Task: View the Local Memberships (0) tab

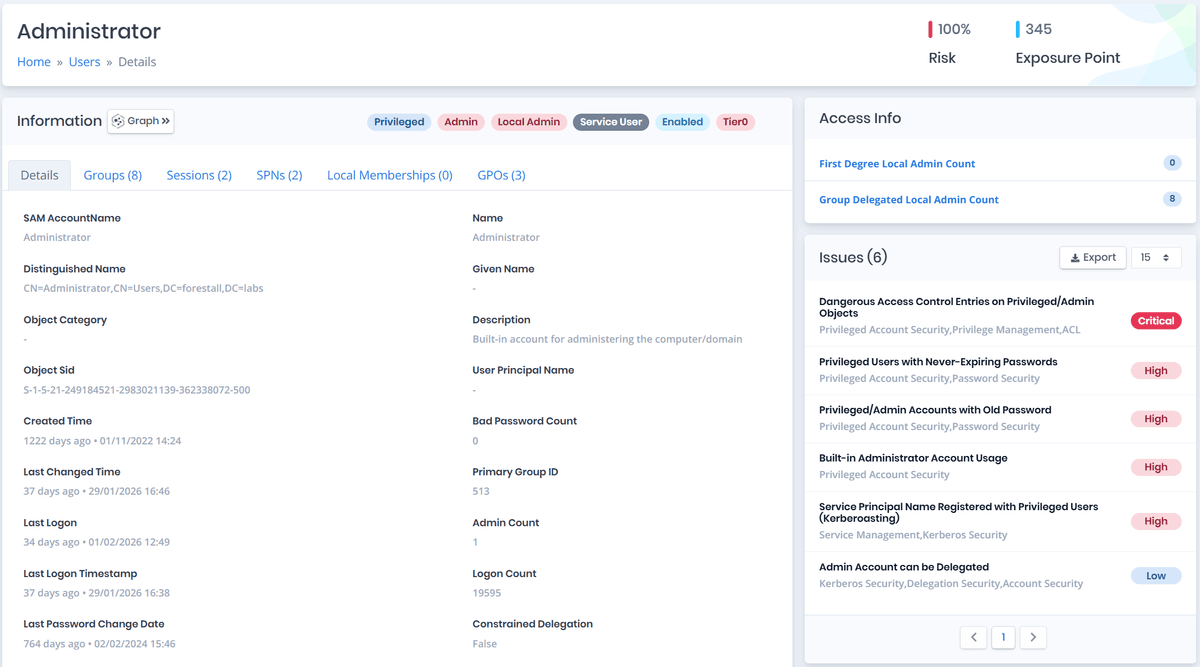Action: [x=389, y=175]
